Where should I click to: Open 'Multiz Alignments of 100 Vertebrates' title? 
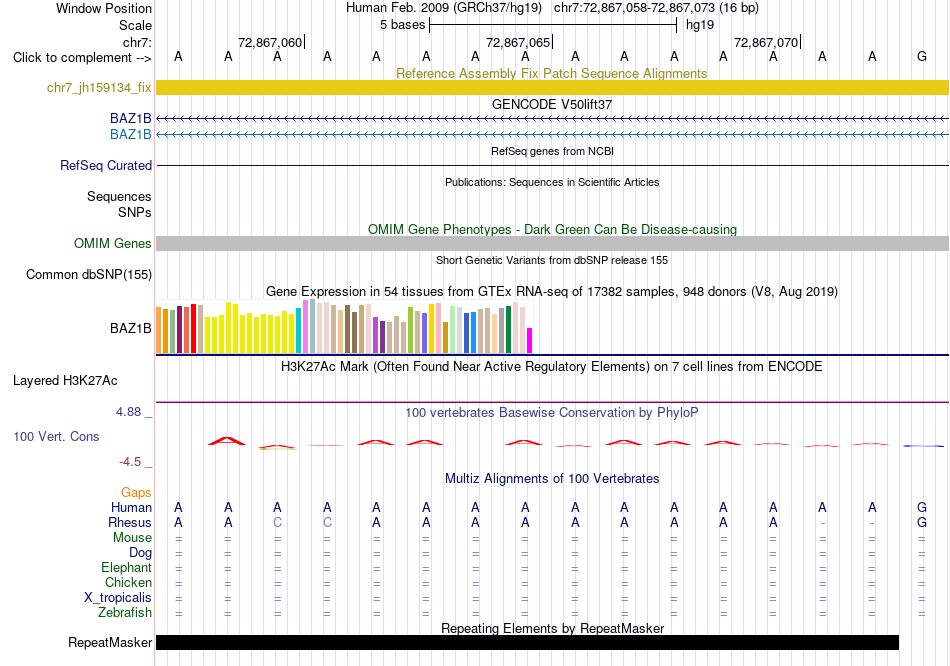pos(552,479)
